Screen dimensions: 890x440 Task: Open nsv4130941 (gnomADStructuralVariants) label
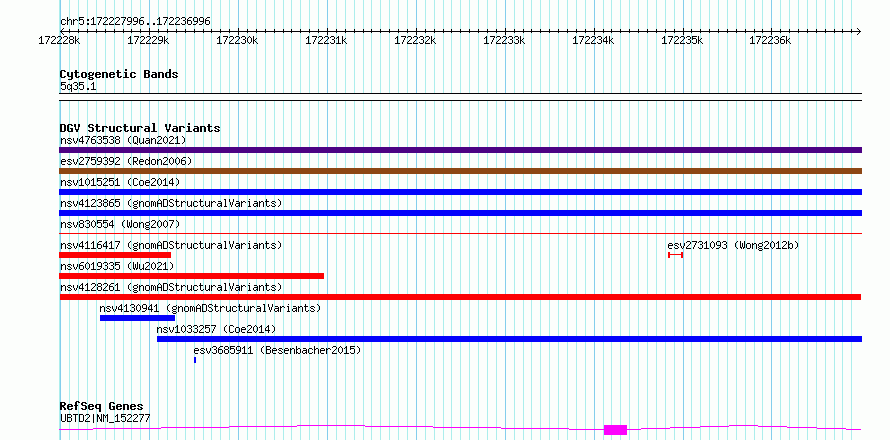click(211, 308)
